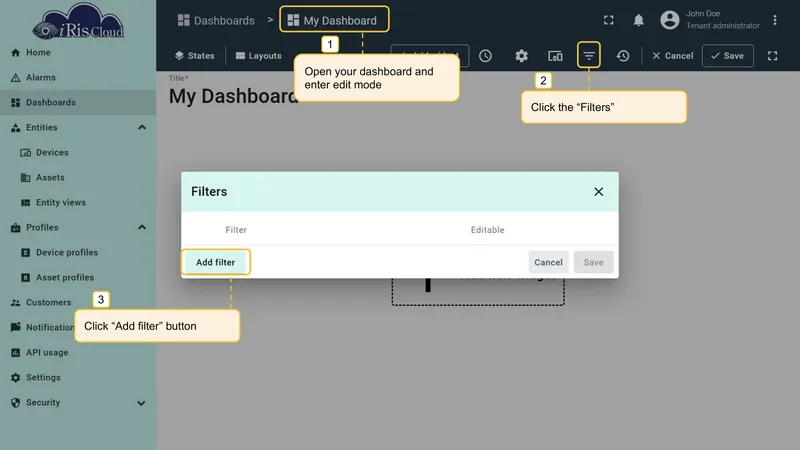Click the API usage chart icon
Image resolution: width=800 pixels, height=450 pixels.
coord(15,353)
